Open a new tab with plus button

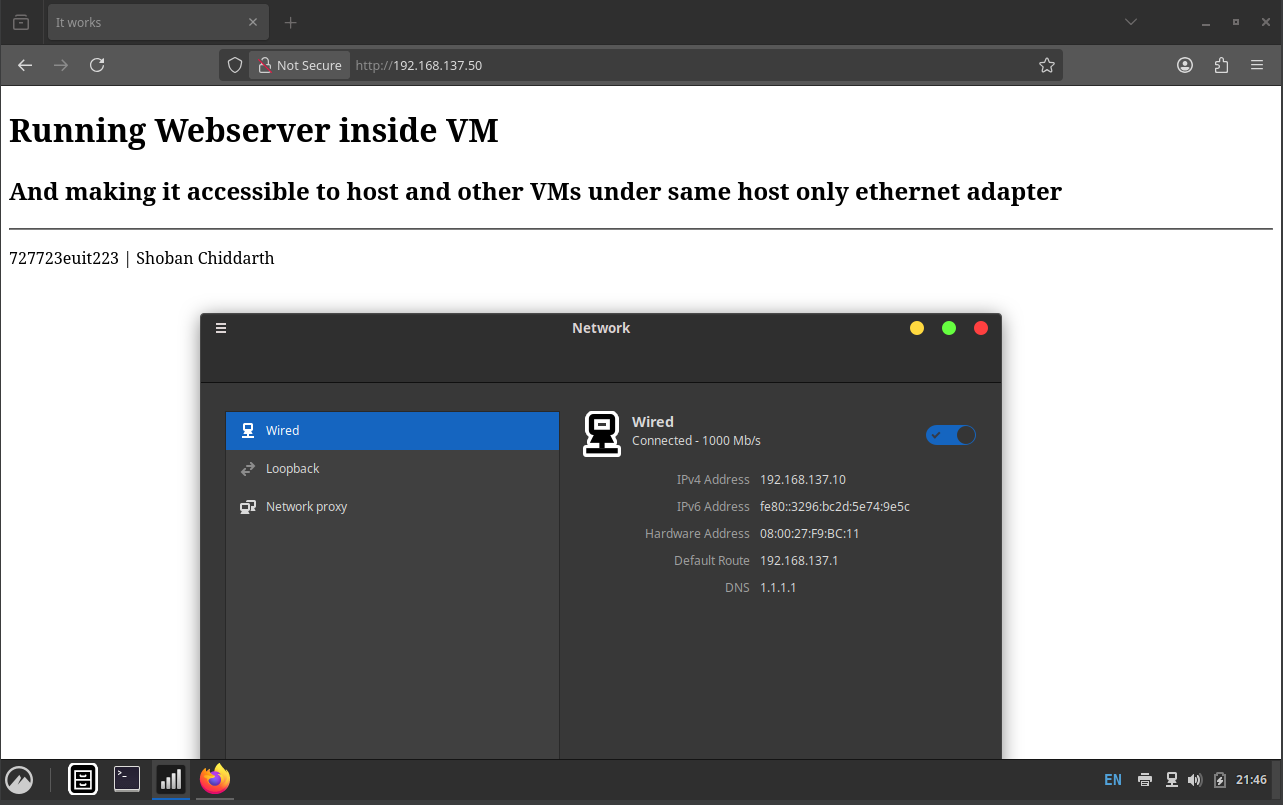pos(291,22)
